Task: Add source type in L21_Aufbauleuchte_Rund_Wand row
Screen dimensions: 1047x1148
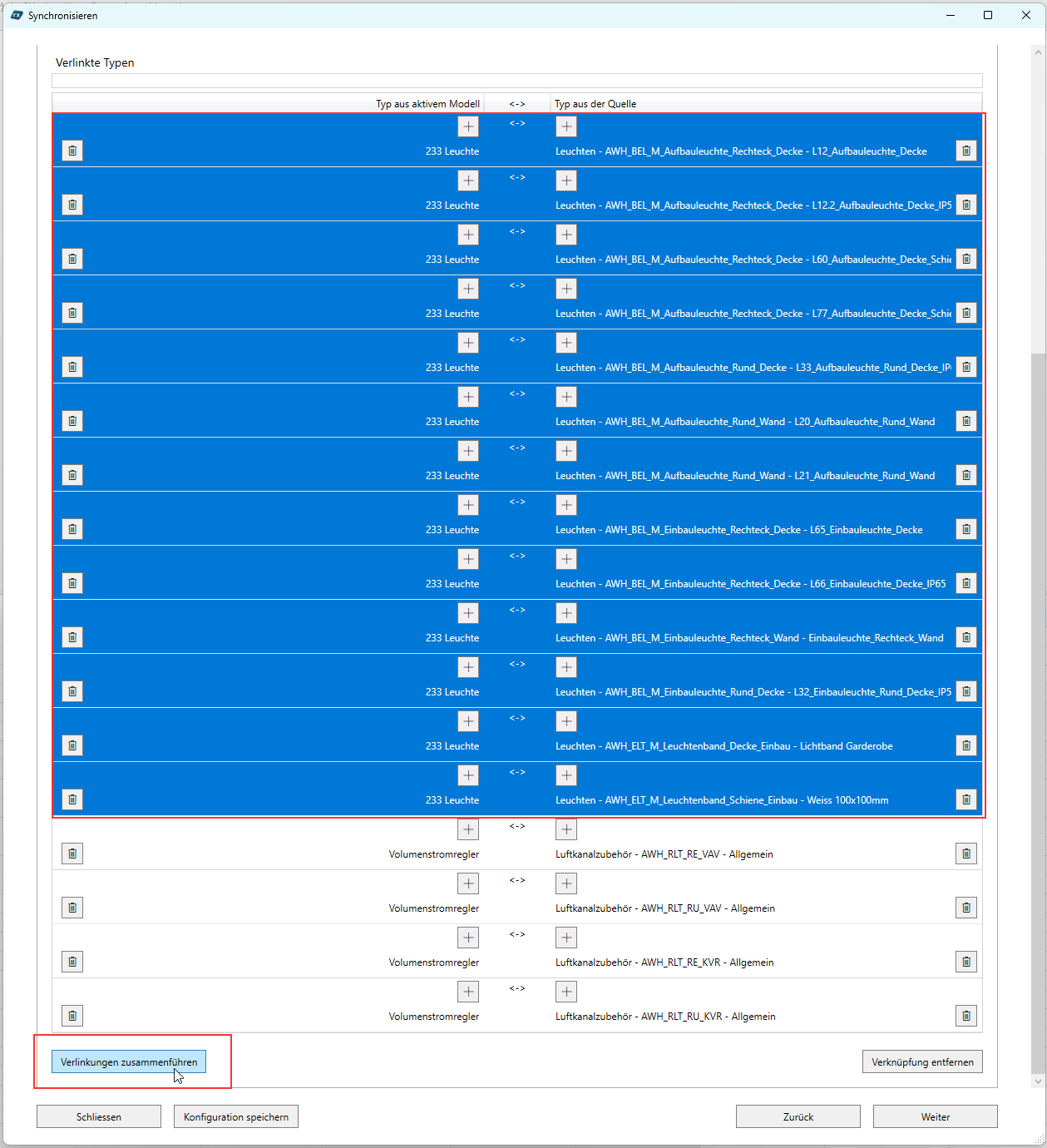Action: [x=566, y=451]
